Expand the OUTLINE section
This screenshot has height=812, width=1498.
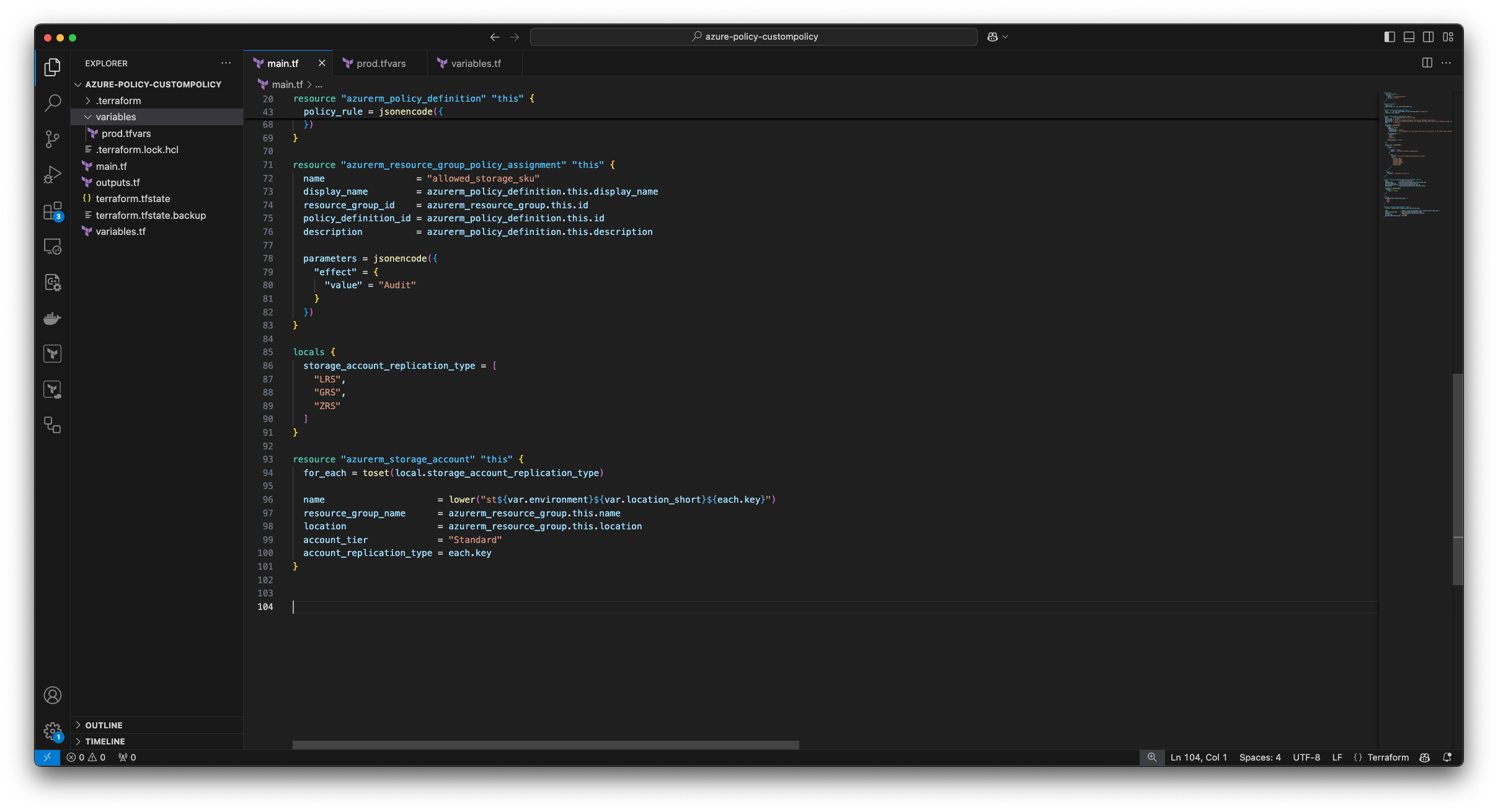[103, 725]
